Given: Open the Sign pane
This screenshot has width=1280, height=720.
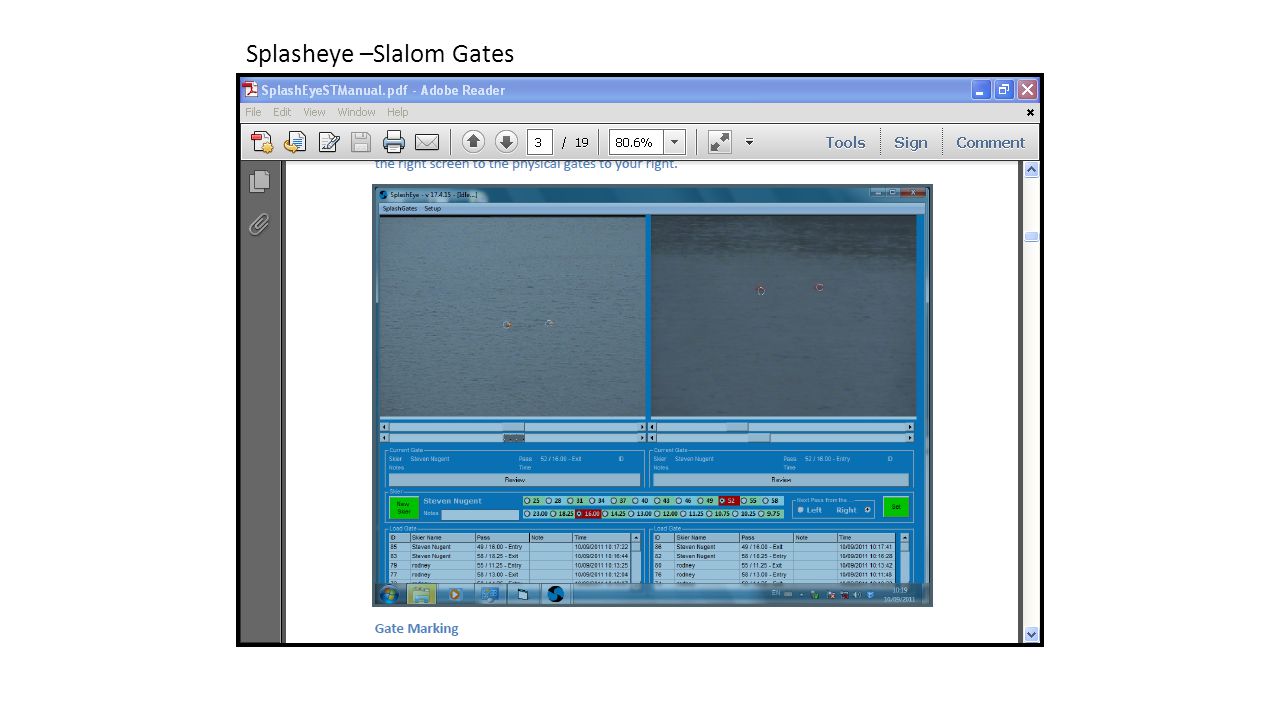Looking at the screenshot, I should click(x=911, y=142).
